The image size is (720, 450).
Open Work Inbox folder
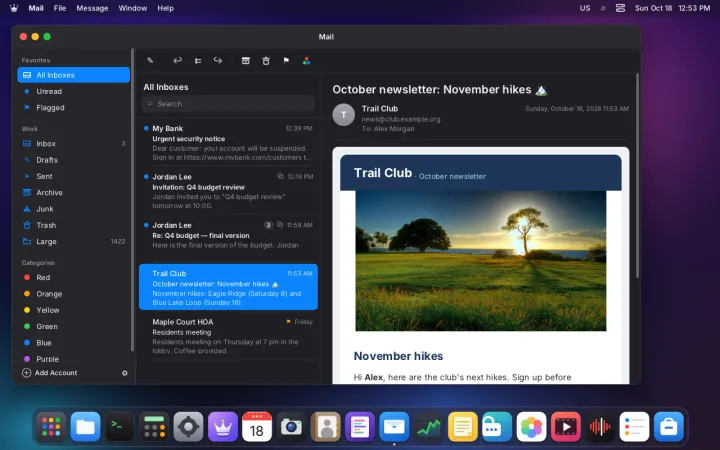[73, 144]
